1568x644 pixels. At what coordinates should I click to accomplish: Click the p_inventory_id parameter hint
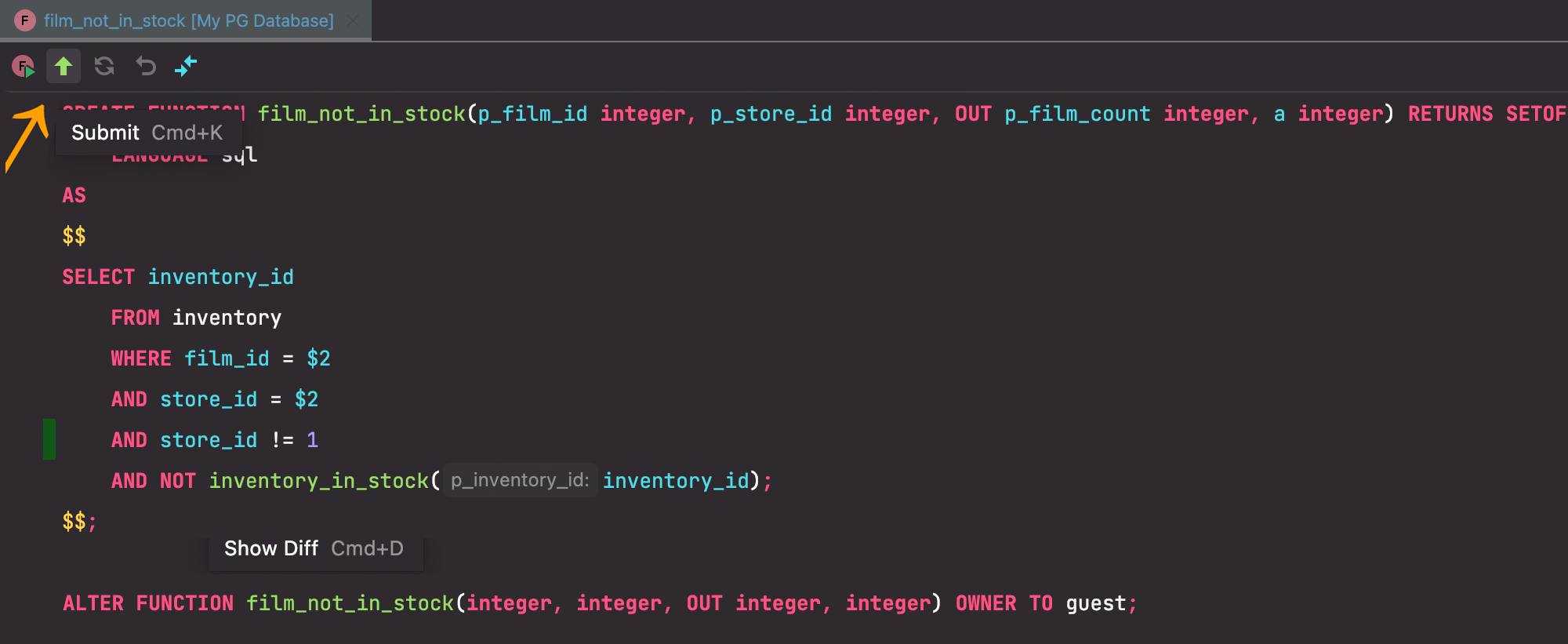click(x=520, y=480)
